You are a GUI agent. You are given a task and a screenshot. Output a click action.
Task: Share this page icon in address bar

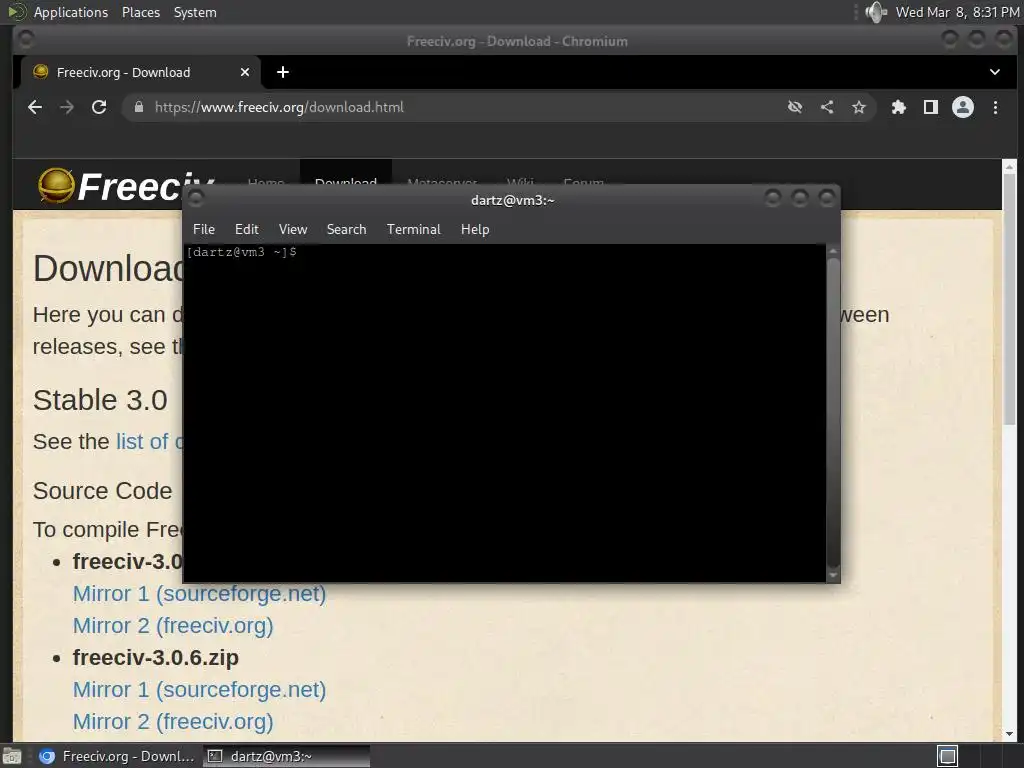[827, 107]
